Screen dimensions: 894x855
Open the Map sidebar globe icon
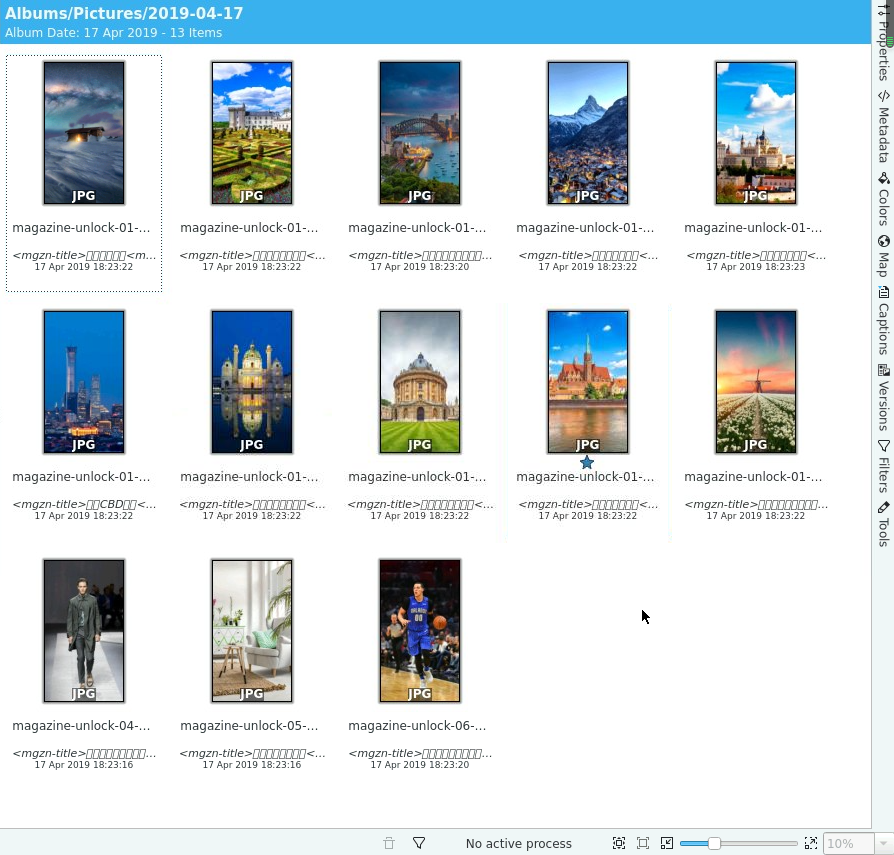(x=884, y=241)
